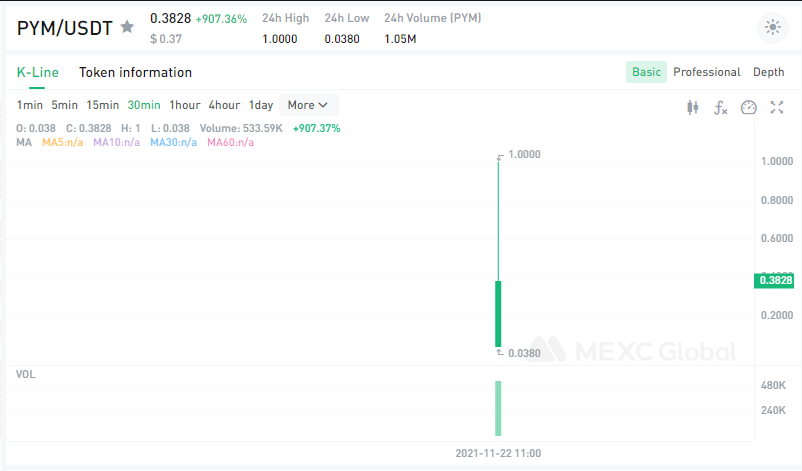The height and width of the screenshot is (471, 802).
Task: Click the Volume: 533.59K readout
Action: (241, 128)
